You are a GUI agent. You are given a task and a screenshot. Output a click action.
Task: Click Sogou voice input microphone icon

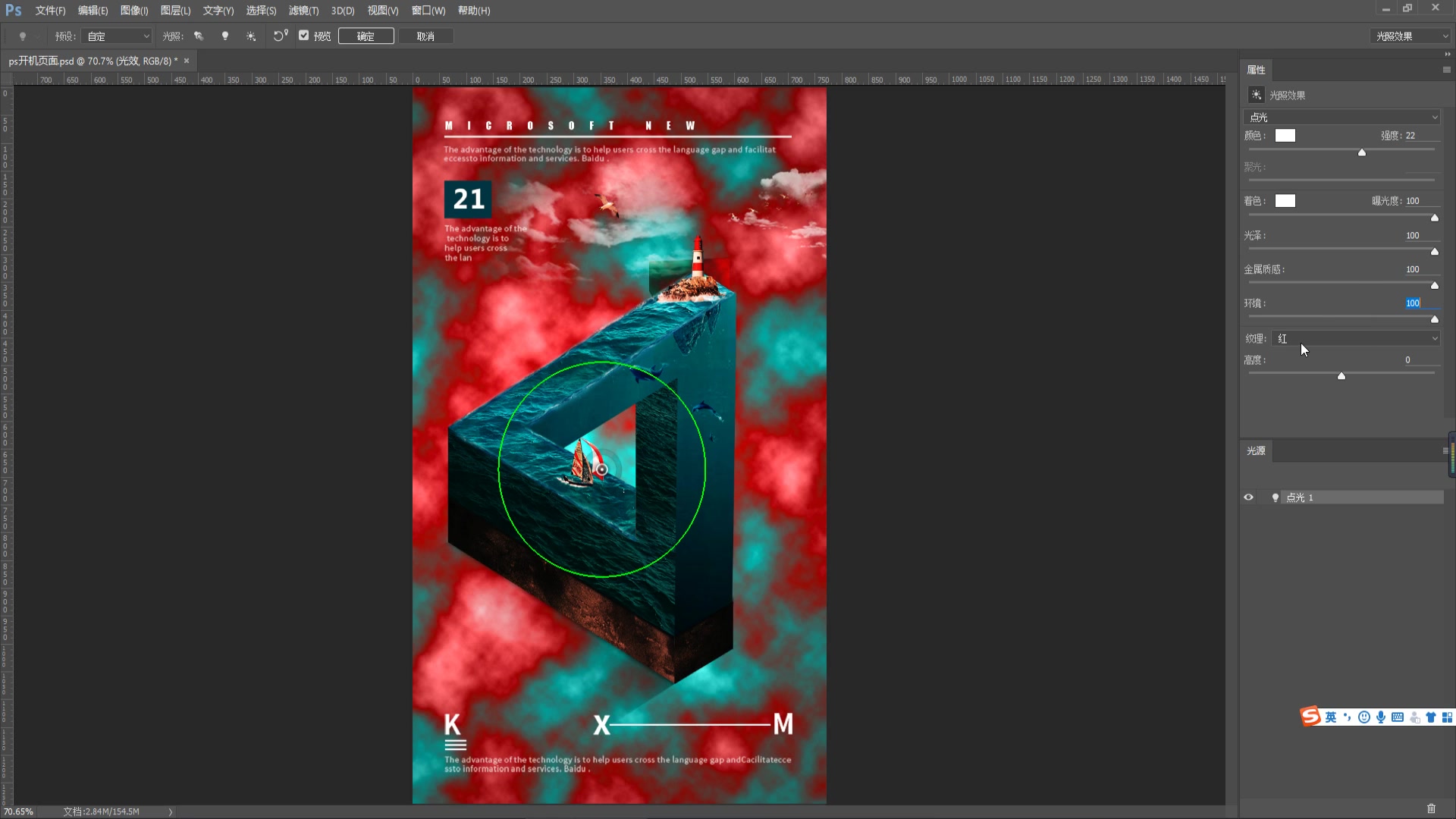1381,717
